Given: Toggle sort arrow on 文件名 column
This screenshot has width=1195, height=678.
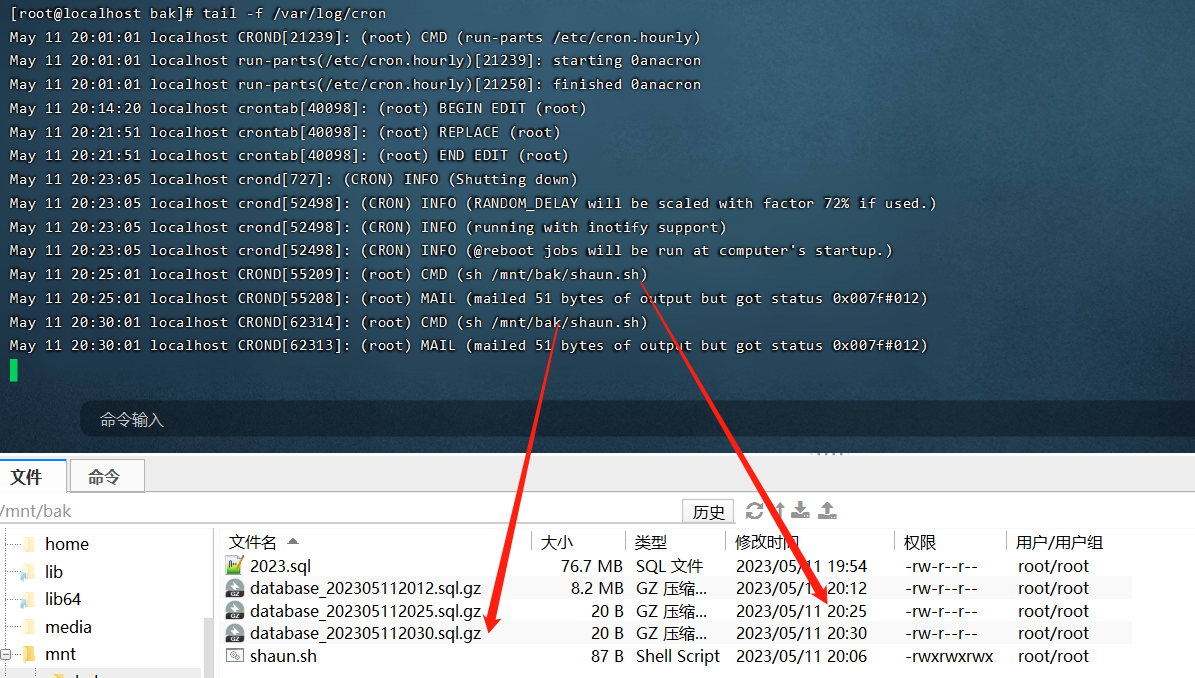Looking at the screenshot, I should pos(293,541).
